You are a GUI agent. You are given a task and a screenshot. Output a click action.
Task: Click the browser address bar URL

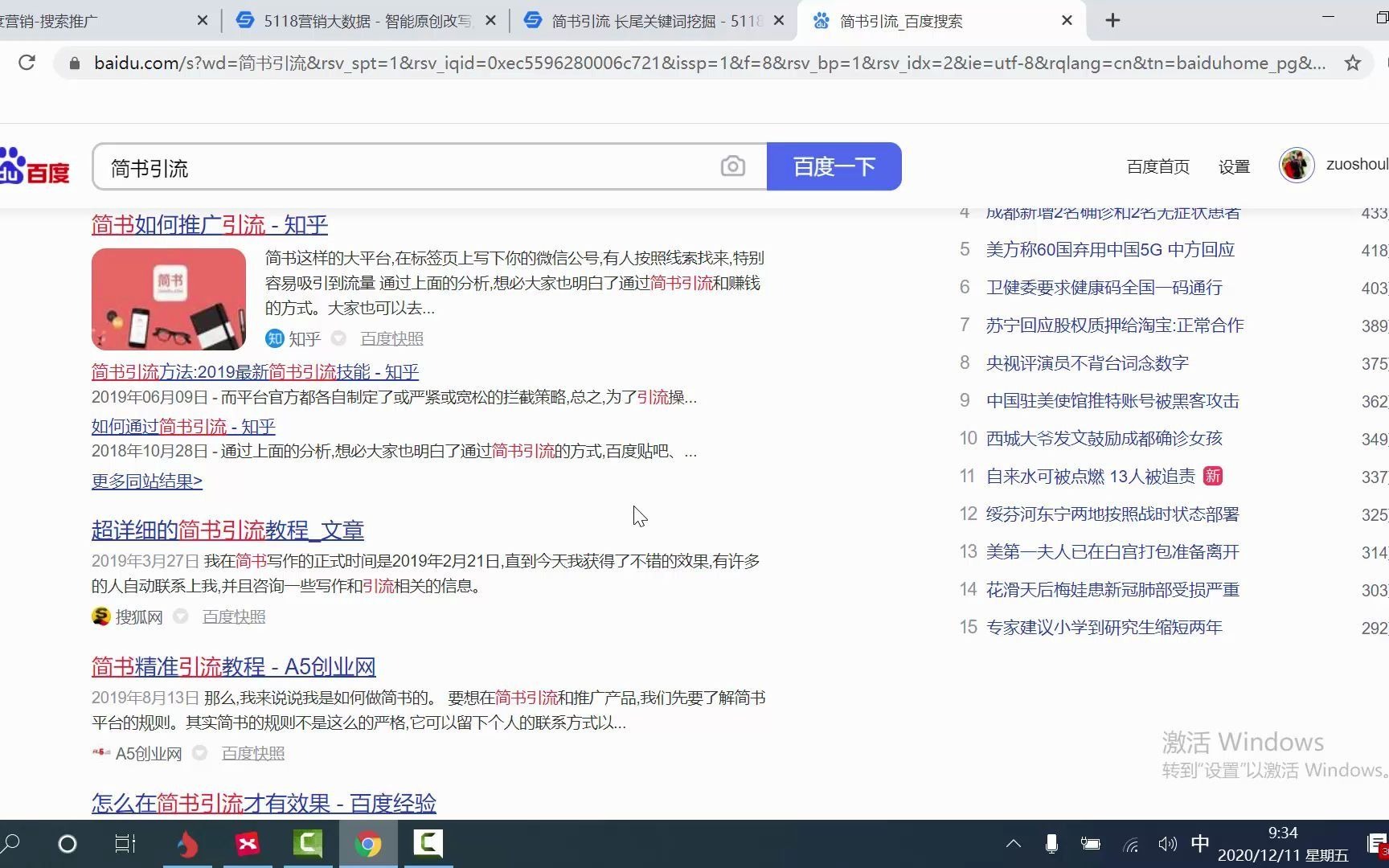point(709,63)
